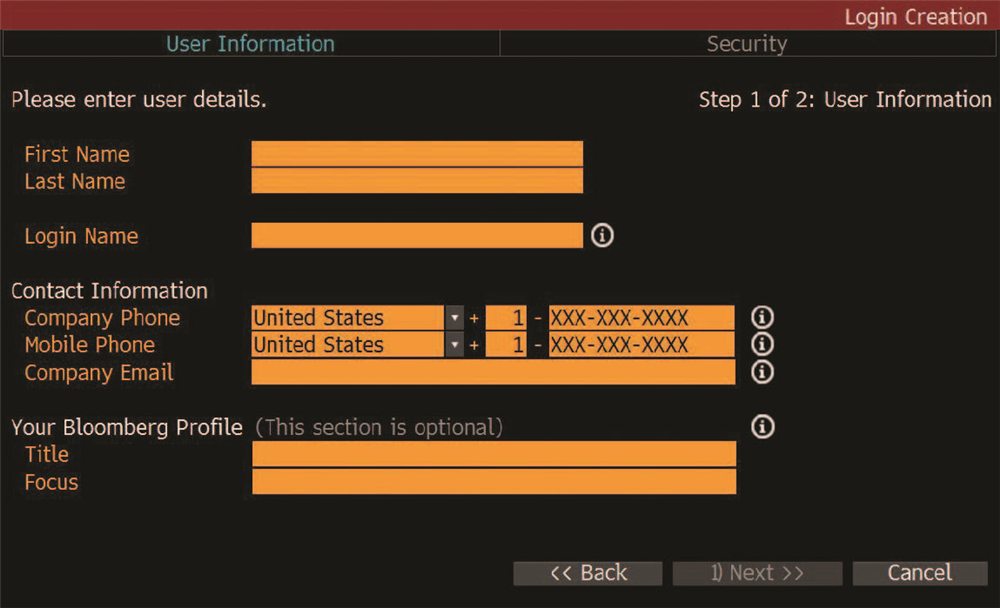The height and width of the screenshot is (608, 1000).
Task: Focus the Title field
Action: [x=494, y=454]
